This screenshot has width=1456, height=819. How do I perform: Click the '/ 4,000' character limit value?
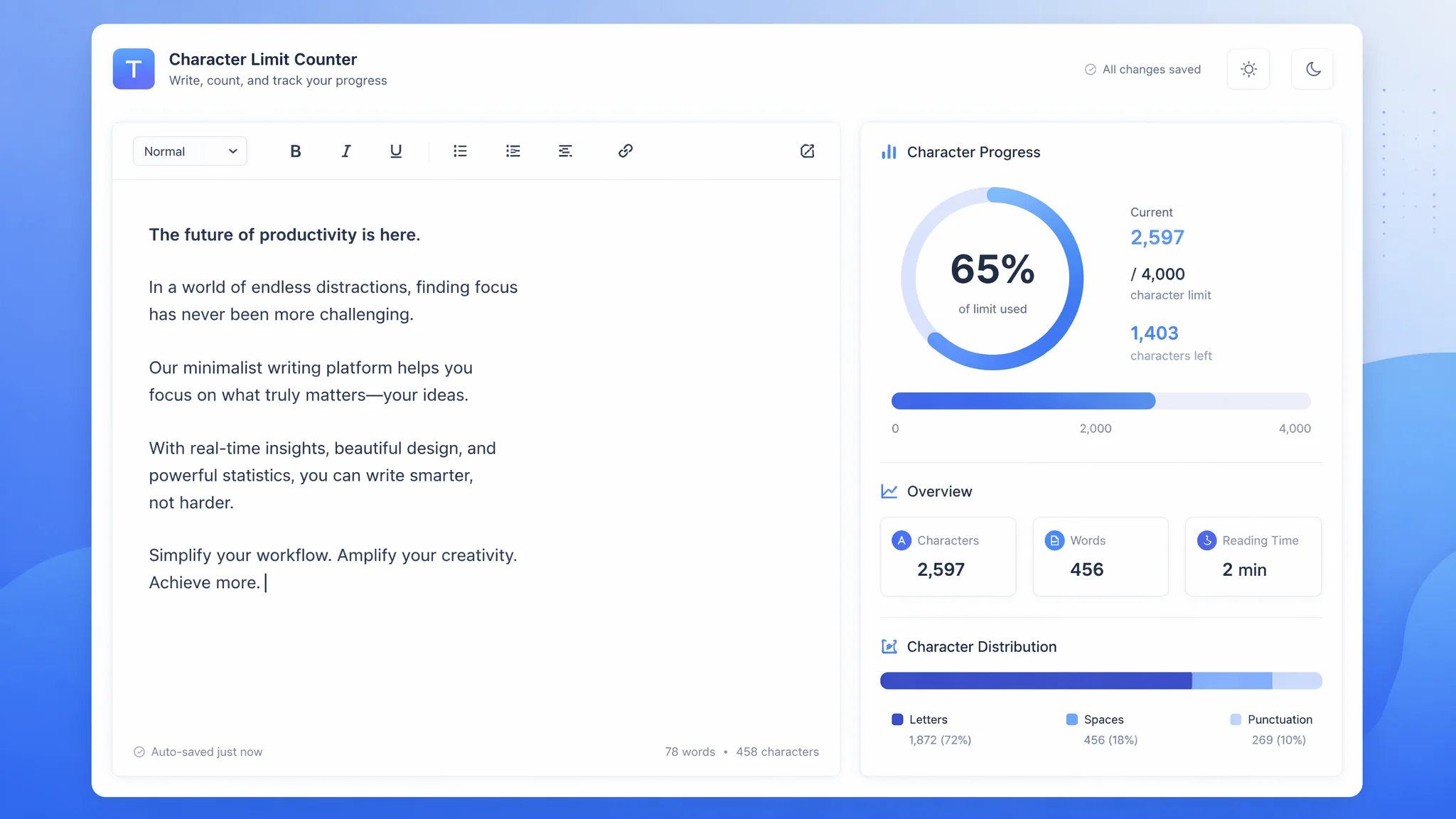pos(1158,274)
